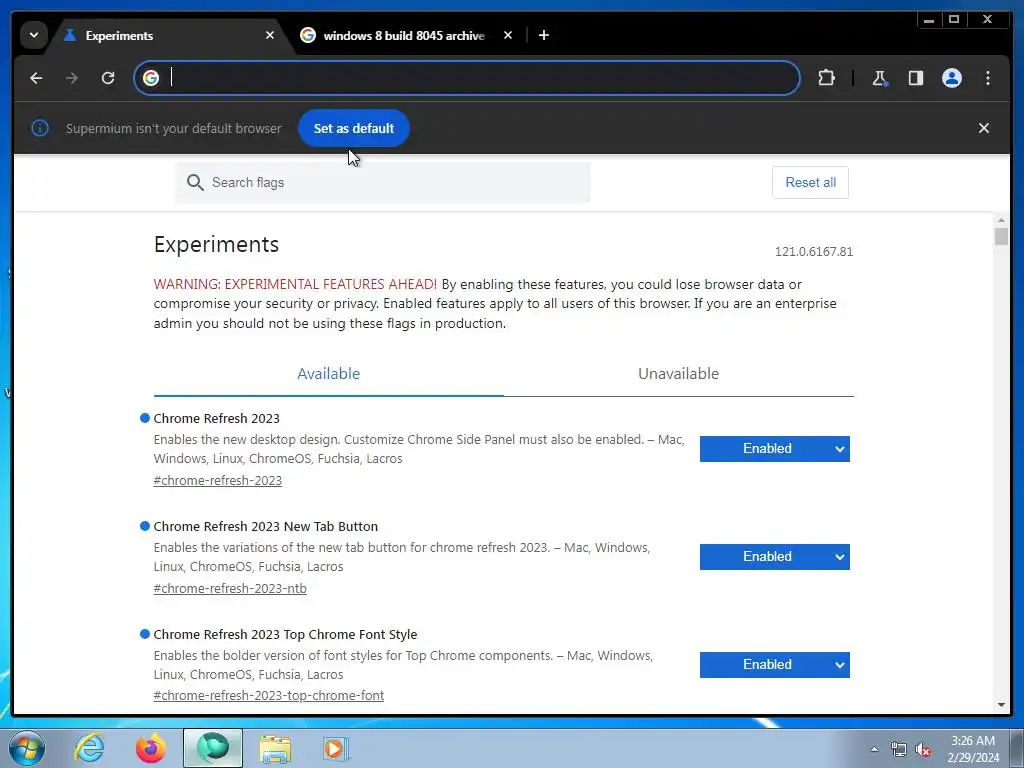
Task: Click the default browser info icon
Action: pos(40,128)
